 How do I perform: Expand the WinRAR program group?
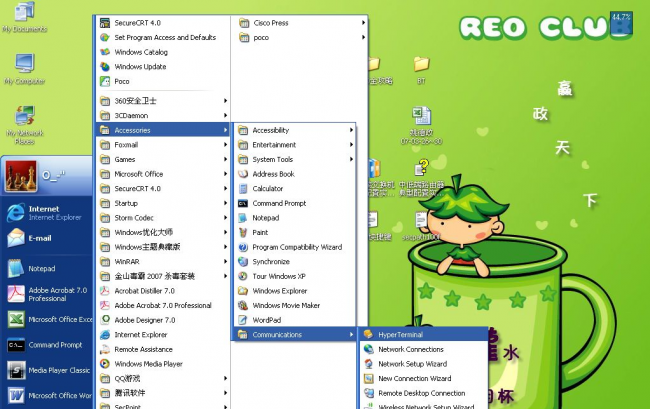click(x=162, y=261)
